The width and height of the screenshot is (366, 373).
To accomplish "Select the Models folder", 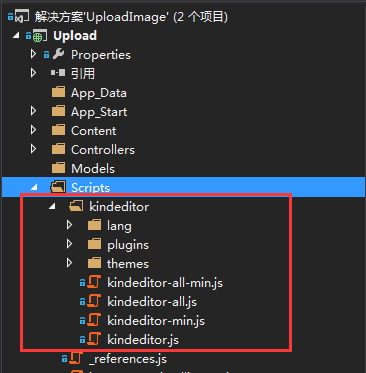I will (93, 168).
